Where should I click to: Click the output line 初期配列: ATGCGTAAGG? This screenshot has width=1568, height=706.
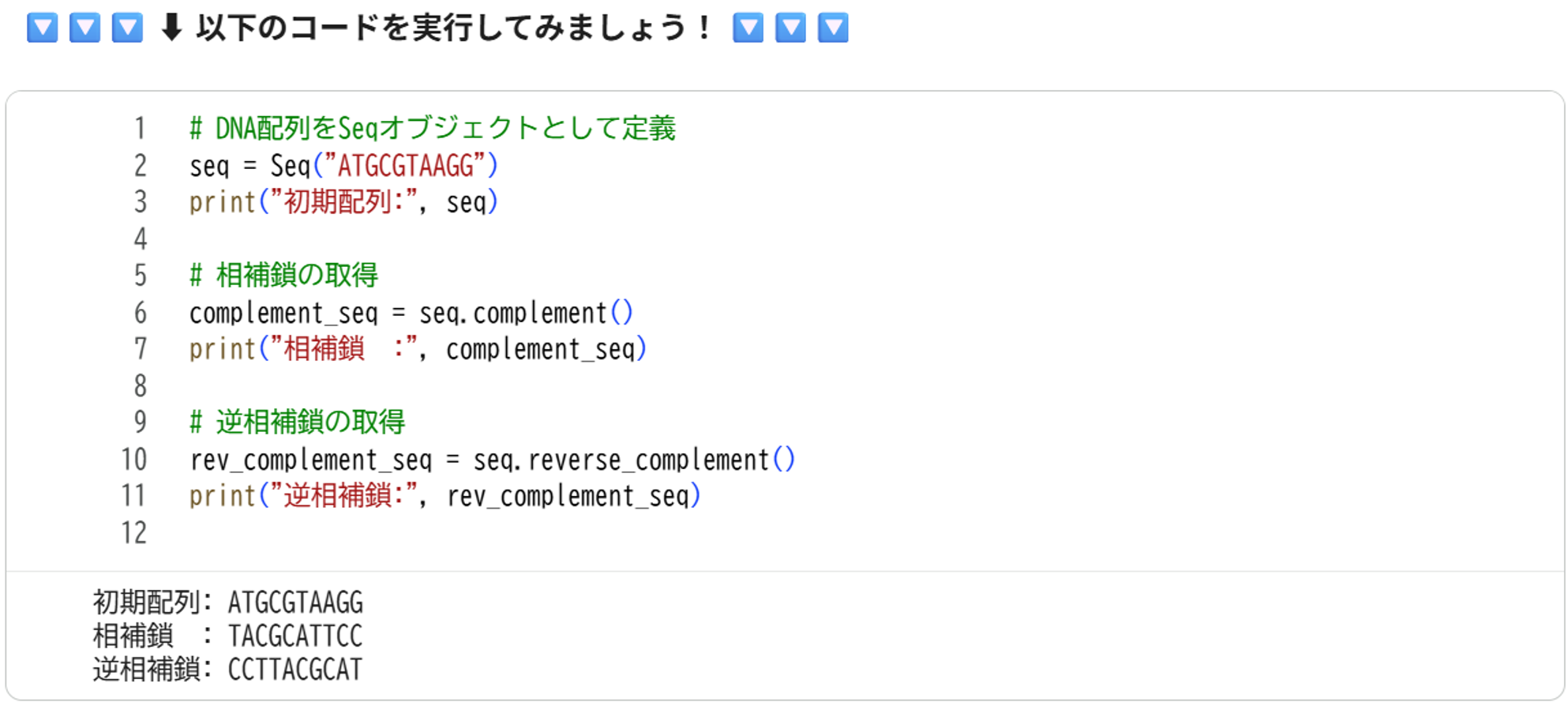click(x=228, y=603)
